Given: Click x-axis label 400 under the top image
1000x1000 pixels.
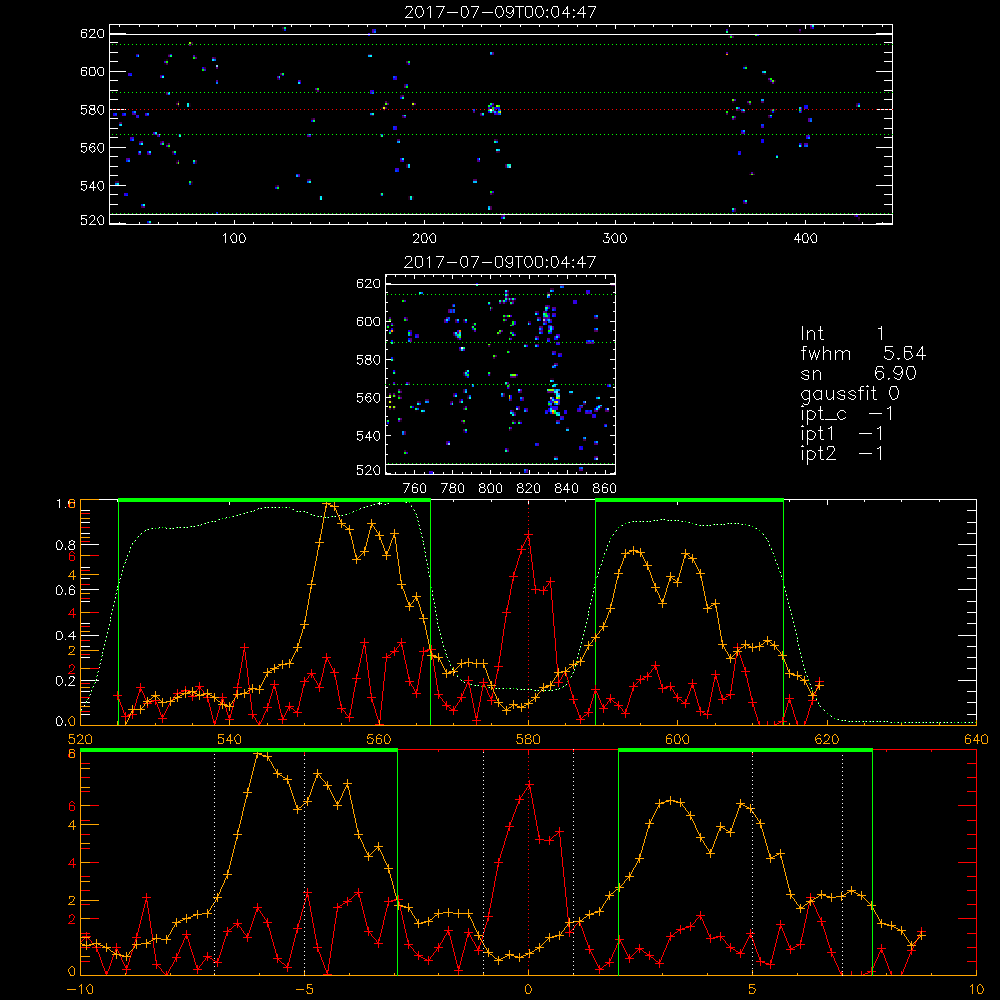Looking at the screenshot, I should coord(805,239).
